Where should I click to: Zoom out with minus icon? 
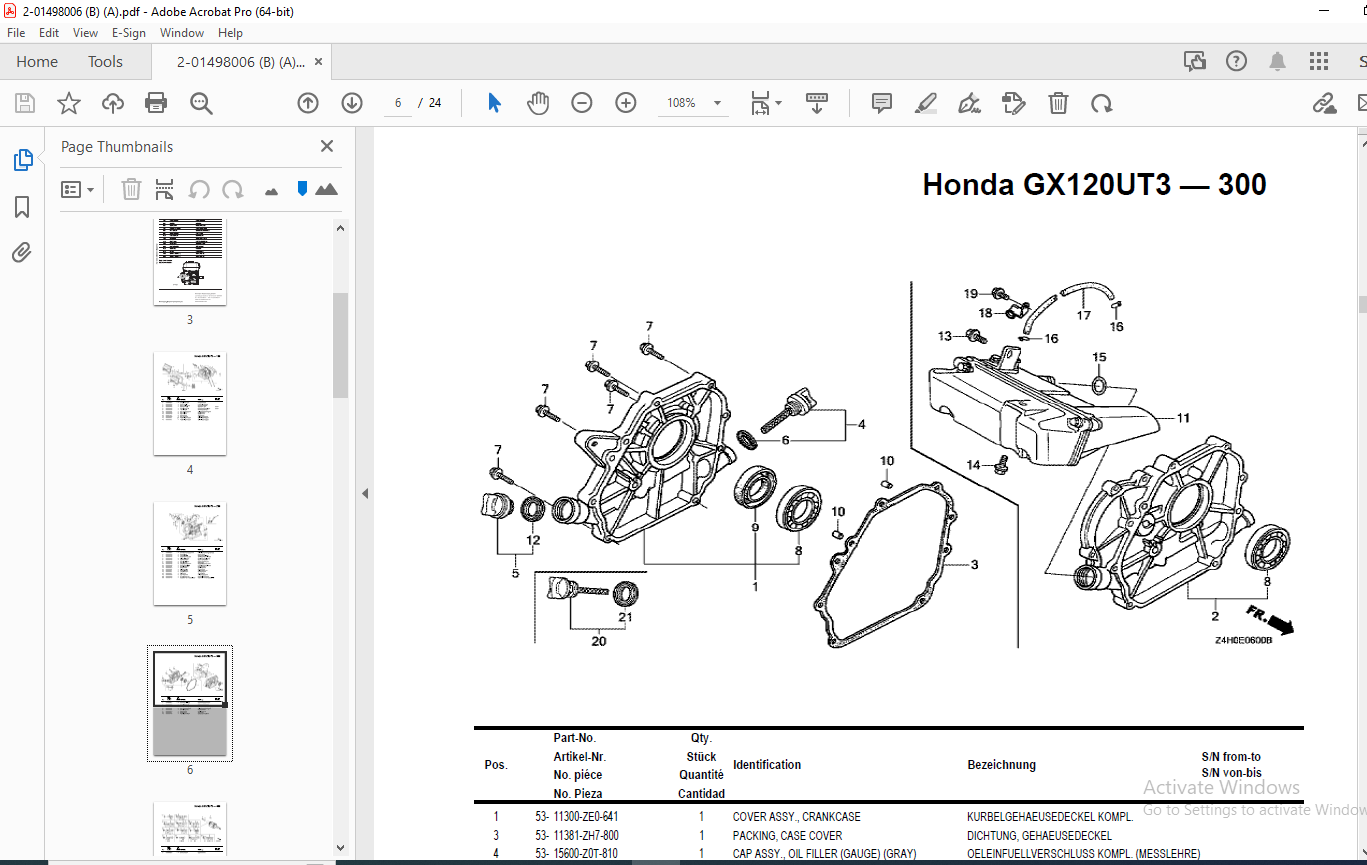click(x=582, y=103)
